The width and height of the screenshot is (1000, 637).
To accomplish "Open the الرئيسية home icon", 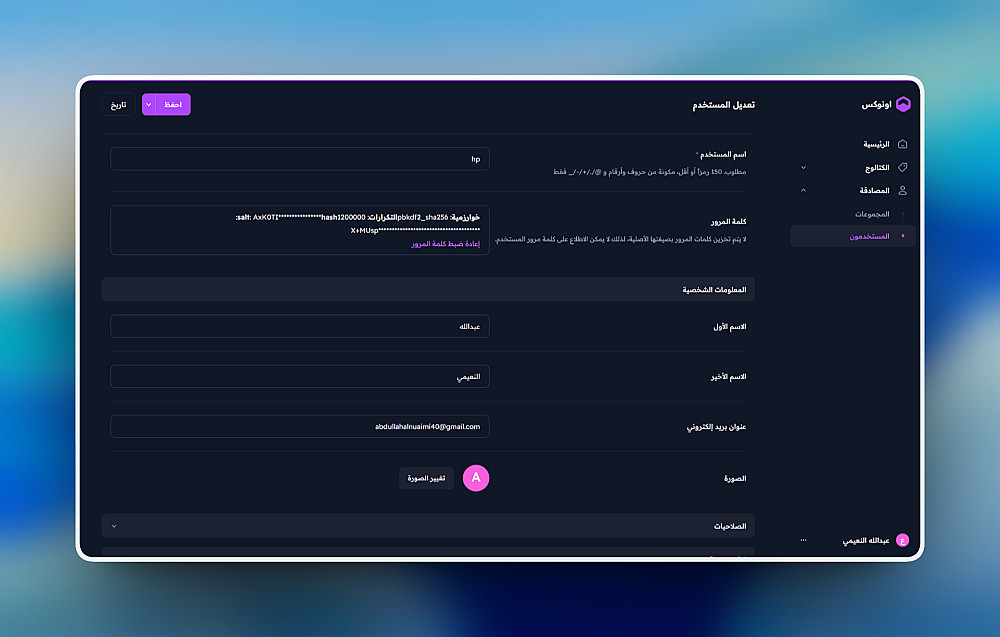I will [902, 144].
